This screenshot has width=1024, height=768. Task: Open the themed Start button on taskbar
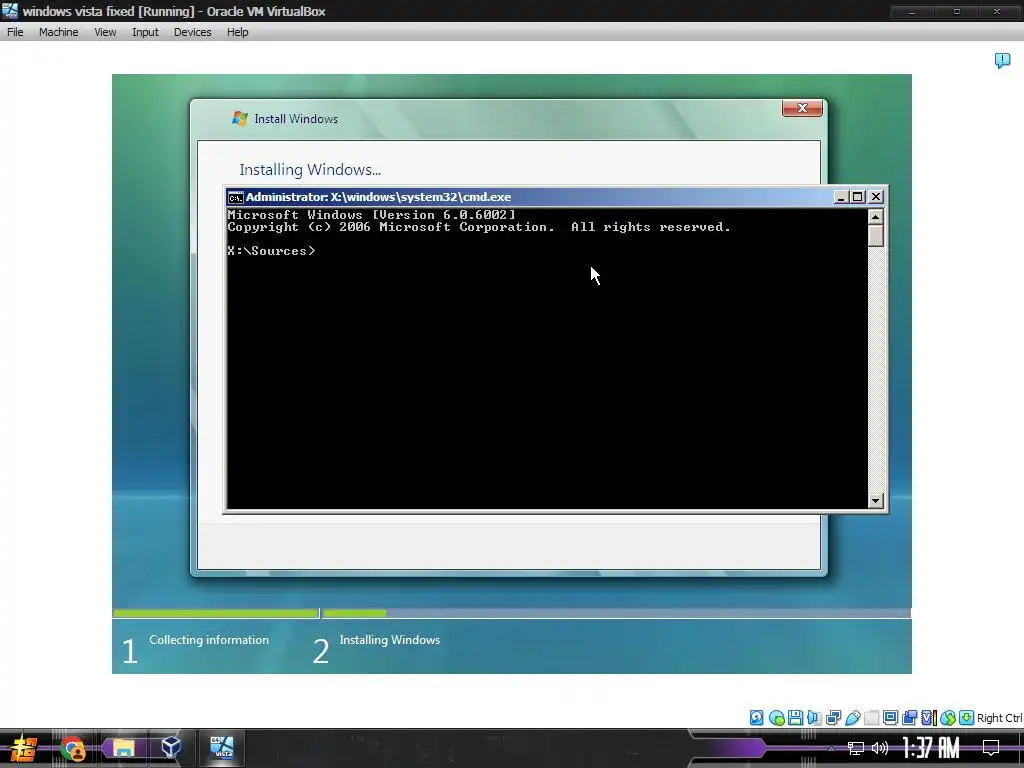coord(24,748)
